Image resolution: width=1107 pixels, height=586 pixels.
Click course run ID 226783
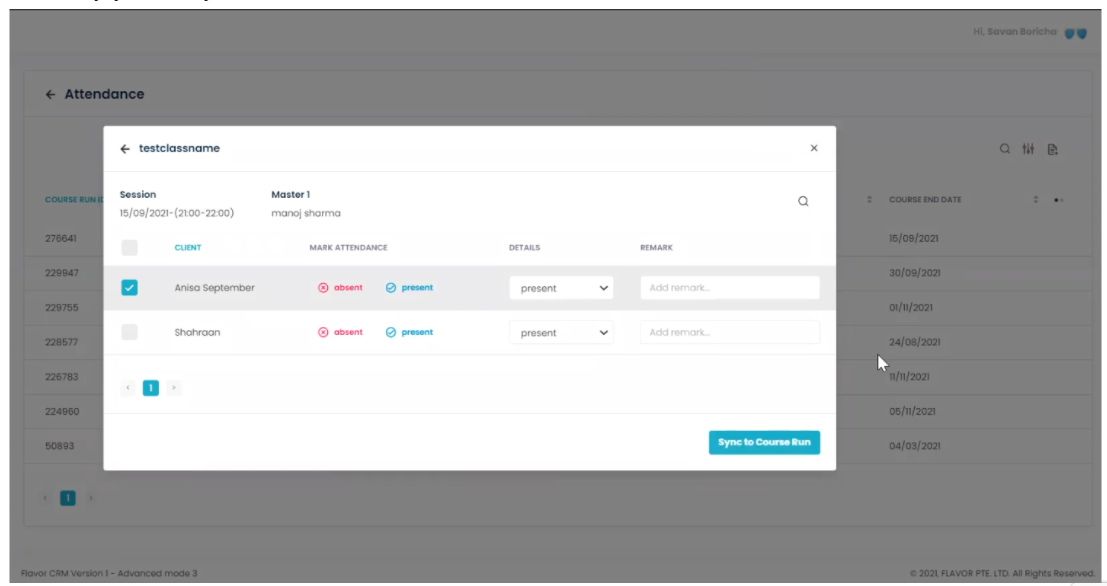pos(61,377)
